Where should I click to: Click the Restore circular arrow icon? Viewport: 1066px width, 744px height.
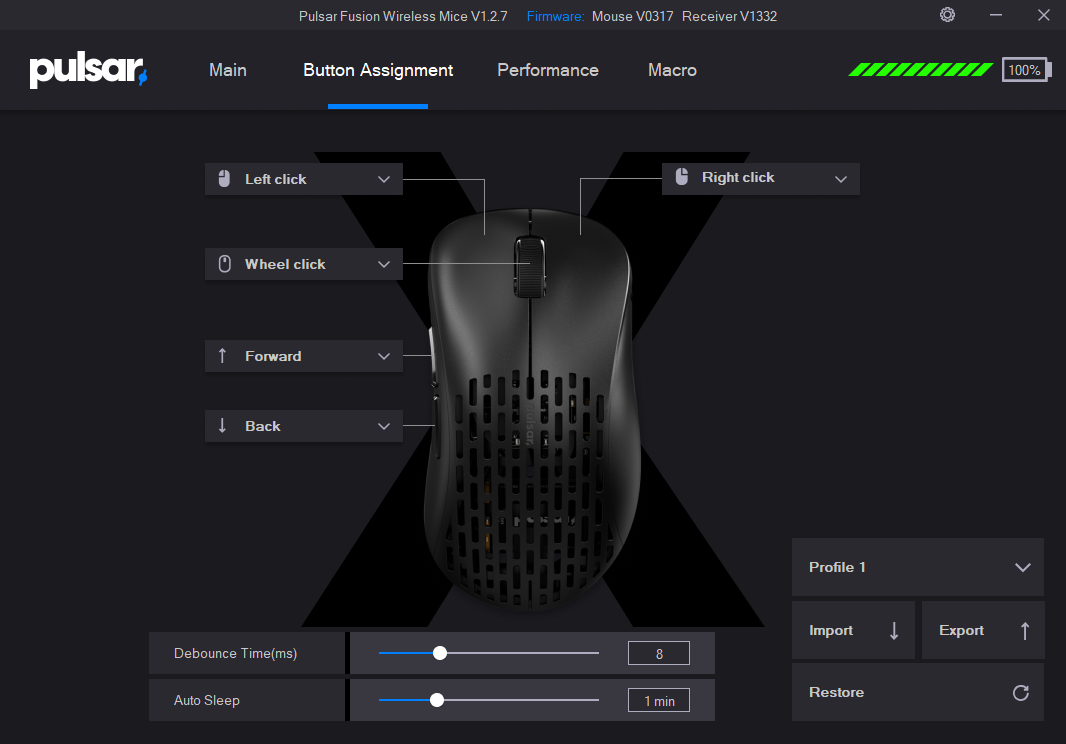coord(1020,692)
